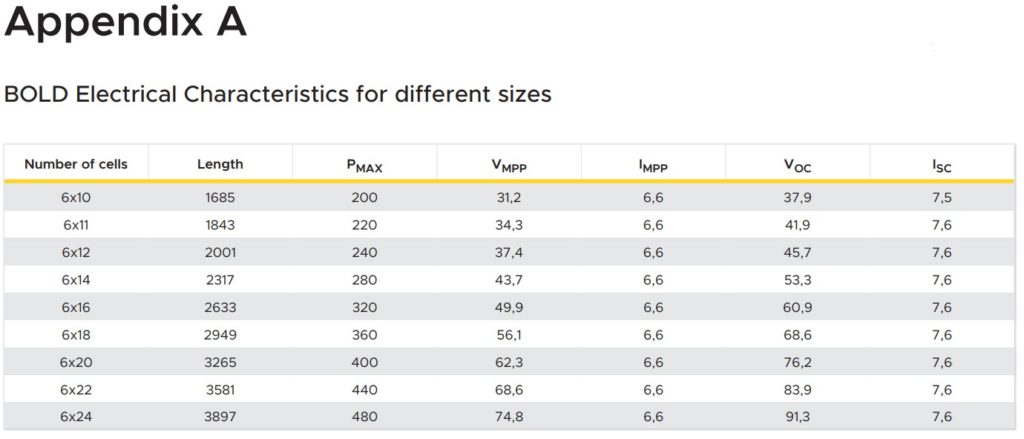
Task: Select the length value 1843
Action: point(220,225)
